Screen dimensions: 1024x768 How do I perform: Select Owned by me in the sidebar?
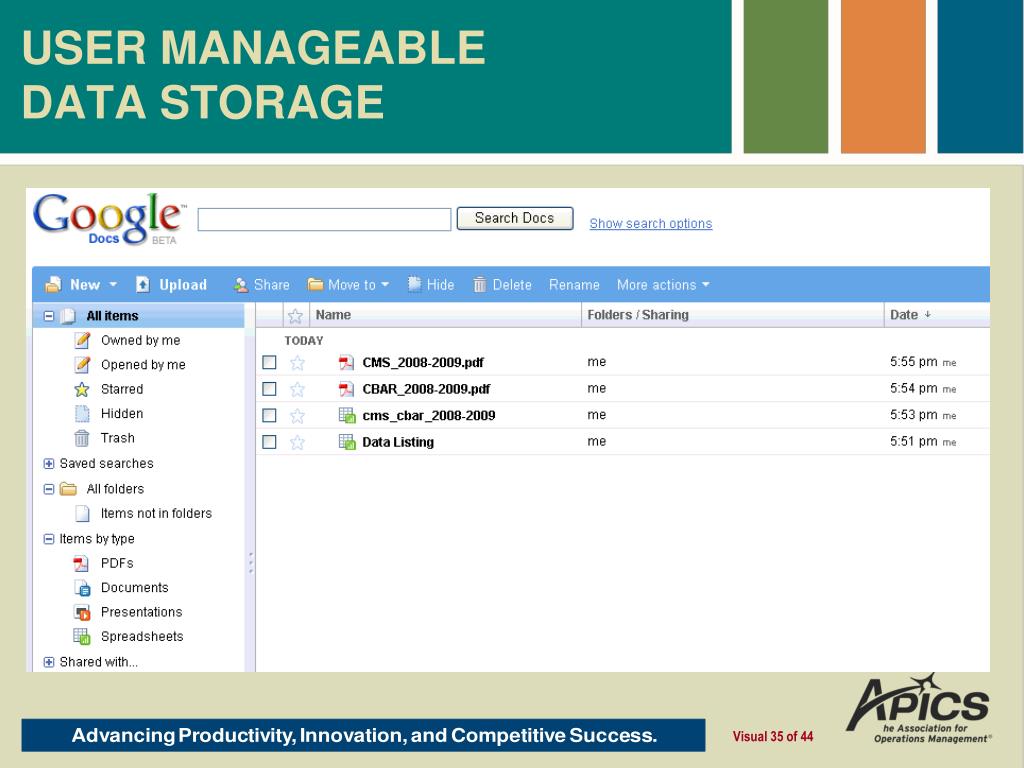(140, 340)
